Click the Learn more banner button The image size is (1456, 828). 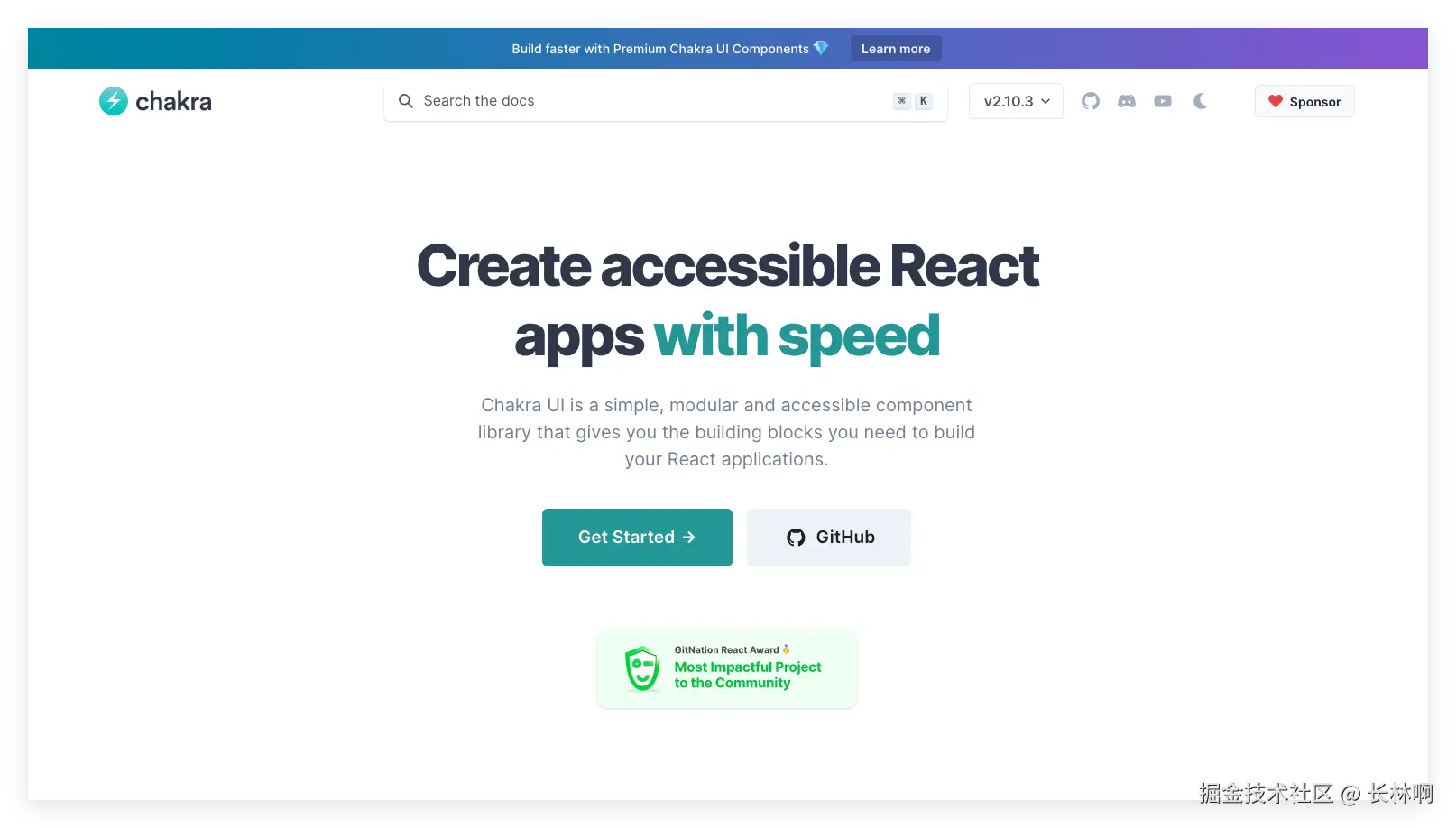pyautogui.click(x=896, y=49)
